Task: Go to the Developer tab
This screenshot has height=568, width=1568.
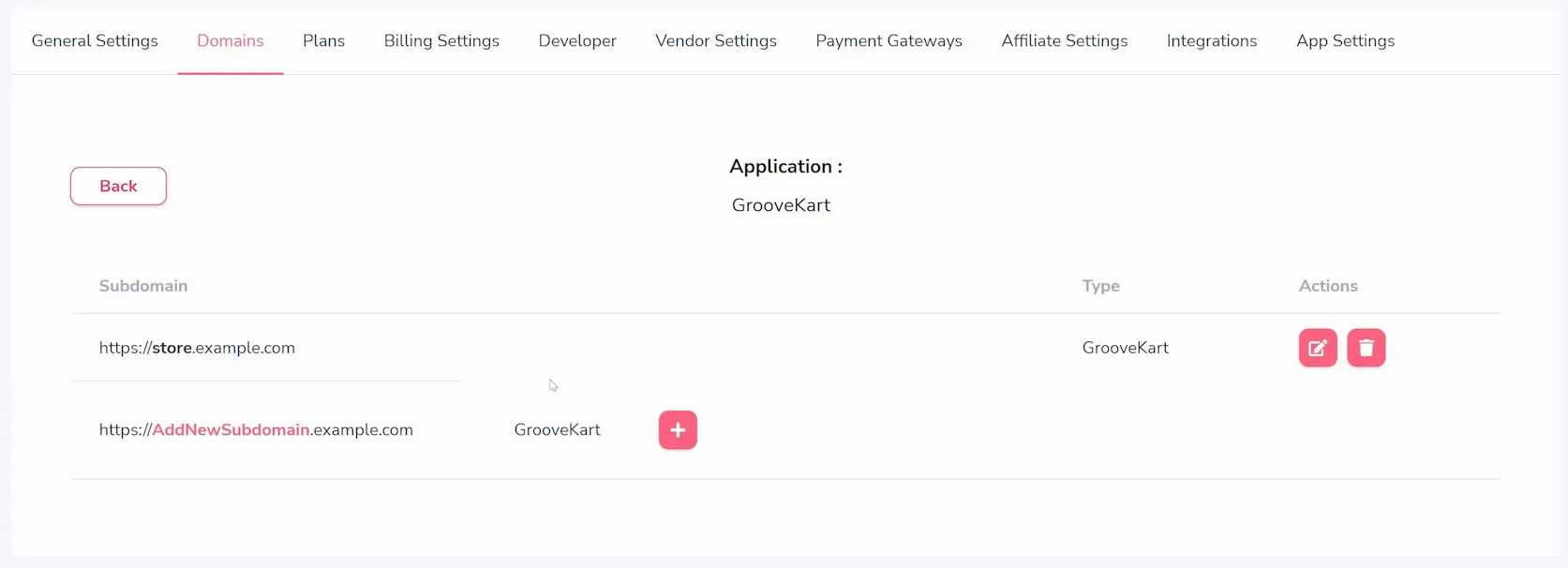Action: [x=577, y=41]
